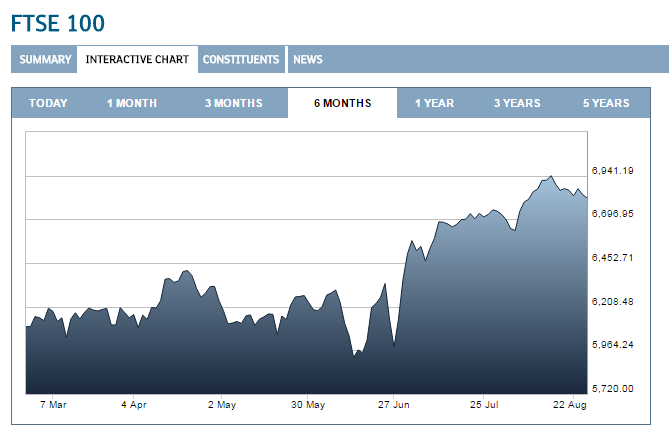The height and width of the screenshot is (440, 669).
Task: Click the 6,696.95 axis value
Action: [x=612, y=213]
